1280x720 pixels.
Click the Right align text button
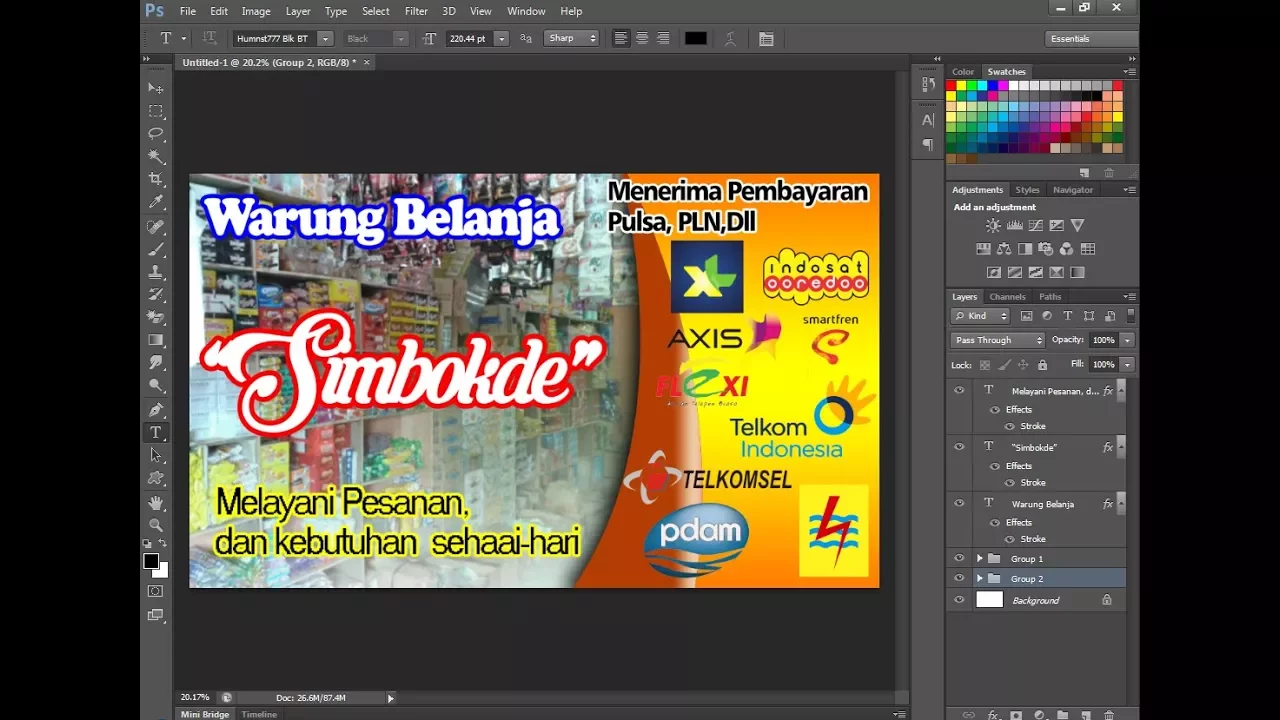663,38
